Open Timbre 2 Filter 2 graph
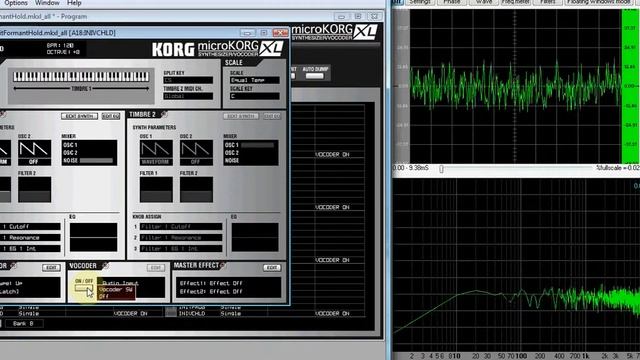640x360 pixels. tap(196, 189)
